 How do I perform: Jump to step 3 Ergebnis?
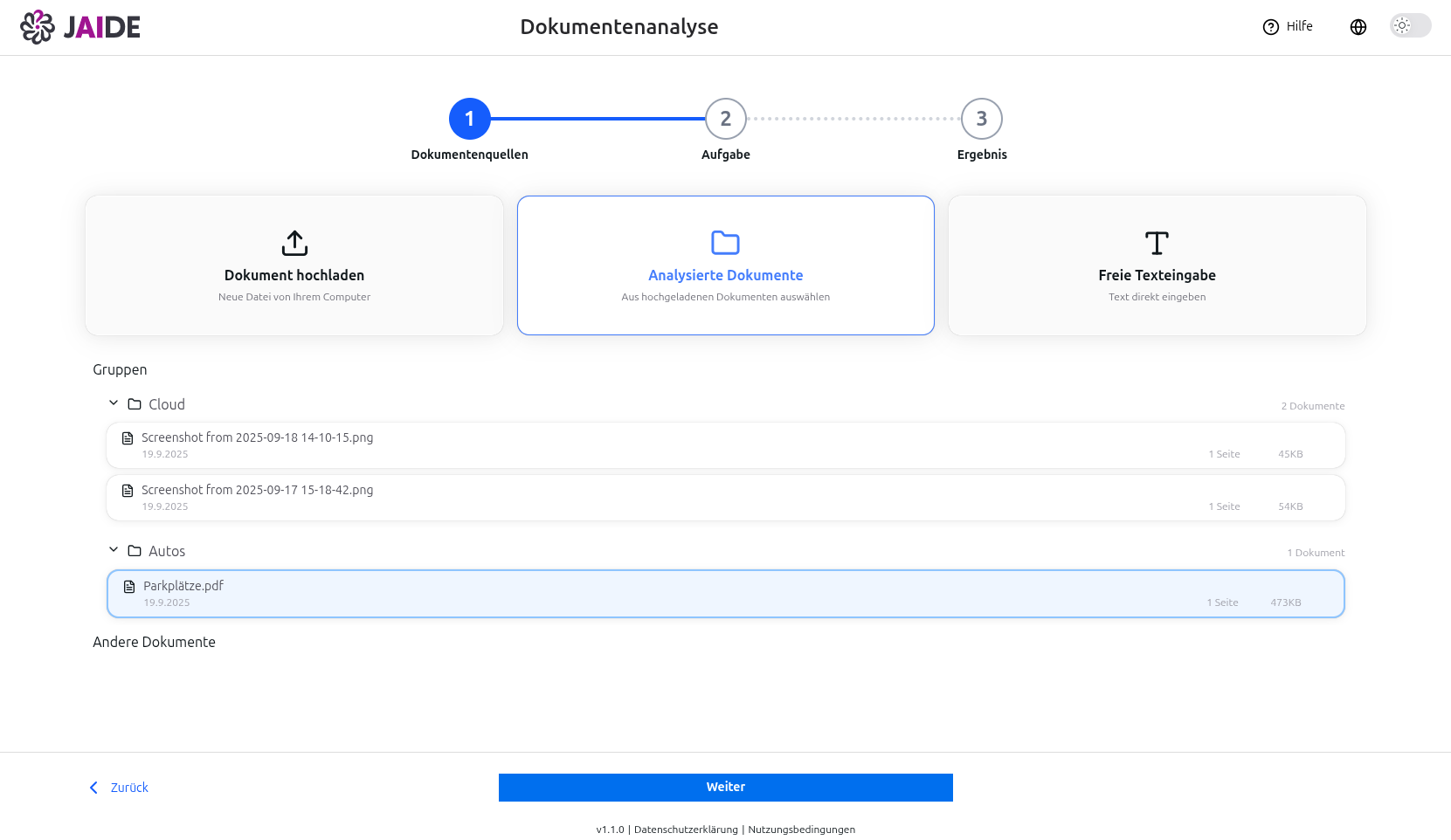click(981, 119)
